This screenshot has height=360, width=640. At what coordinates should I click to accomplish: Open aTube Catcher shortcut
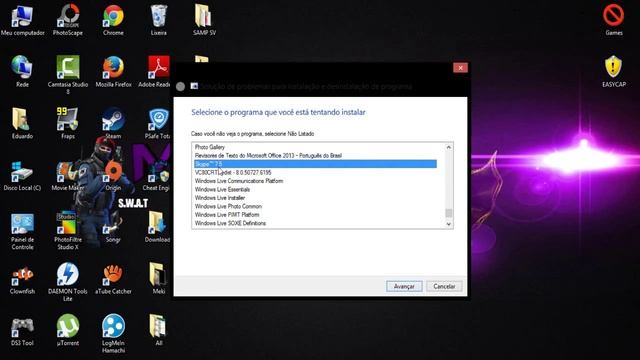113,280
